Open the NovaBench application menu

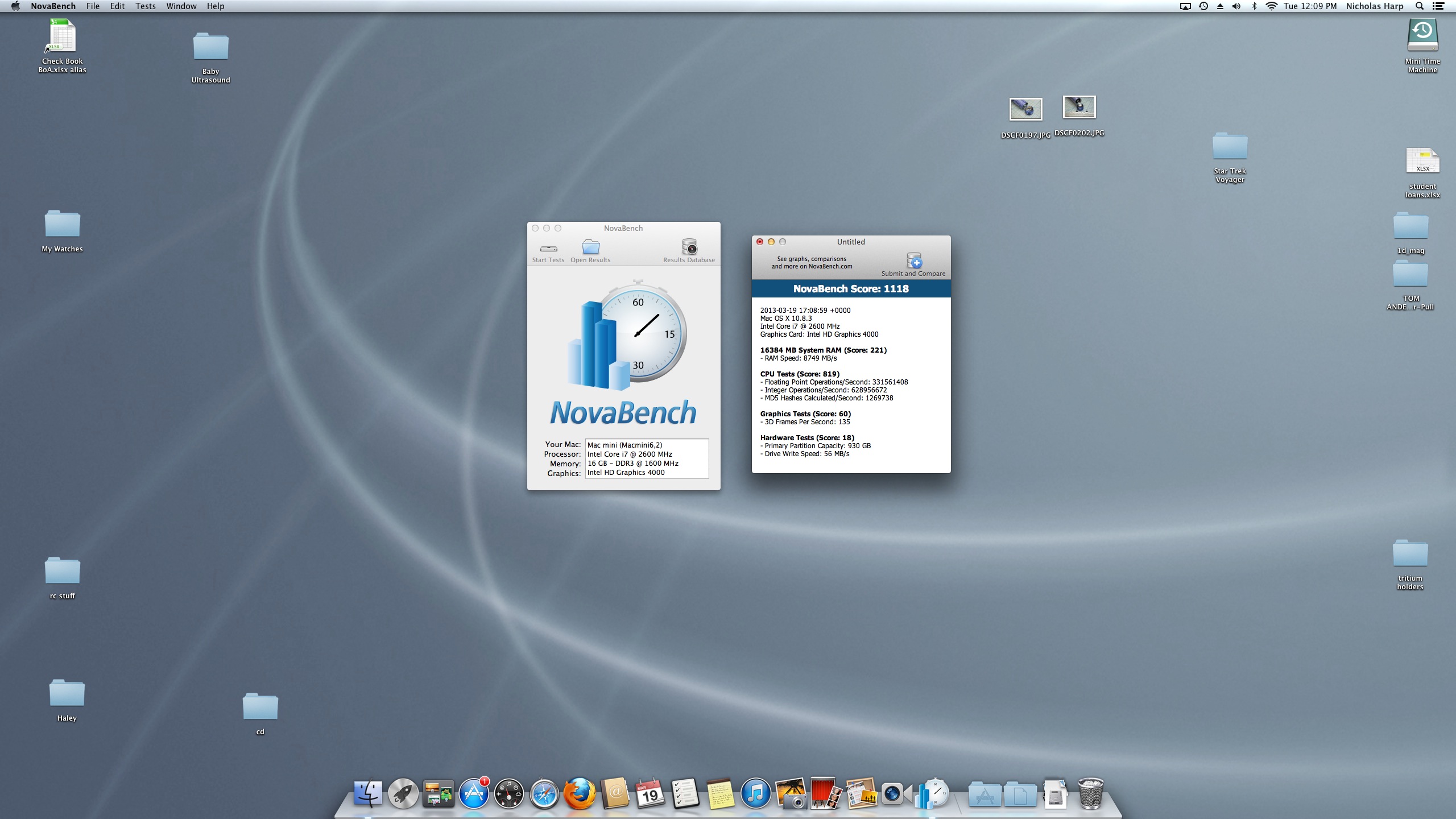click(x=53, y=6)
